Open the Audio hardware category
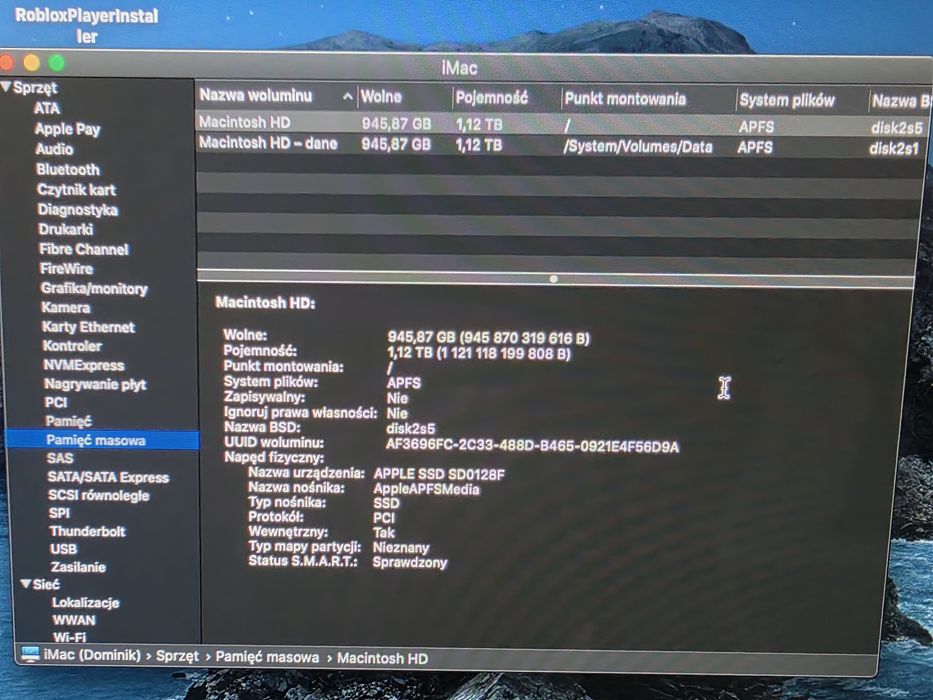This screenshot has height=700, width=933. click(54, 149)
